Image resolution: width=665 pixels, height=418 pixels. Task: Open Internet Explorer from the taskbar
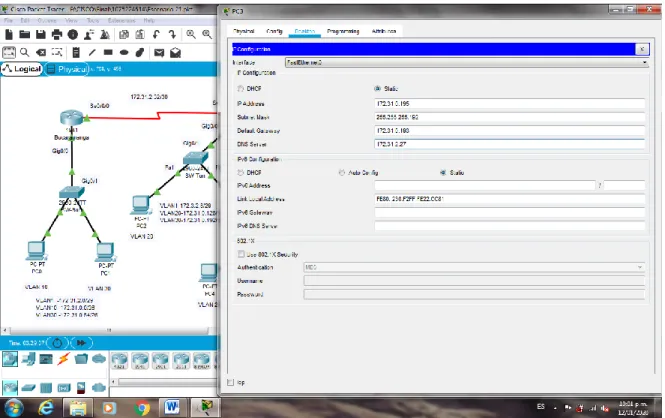[46, 408]
